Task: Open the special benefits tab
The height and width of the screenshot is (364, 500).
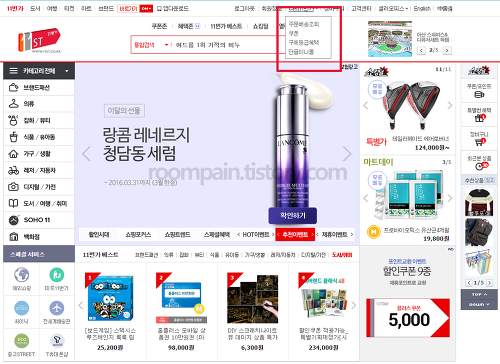Action: (x=217, y=235)
